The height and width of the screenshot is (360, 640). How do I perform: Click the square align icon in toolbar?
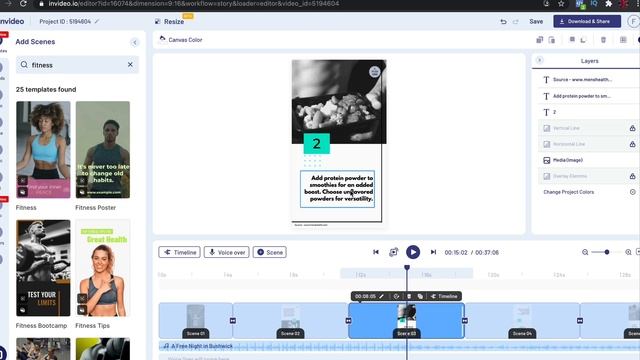point(572,40)
